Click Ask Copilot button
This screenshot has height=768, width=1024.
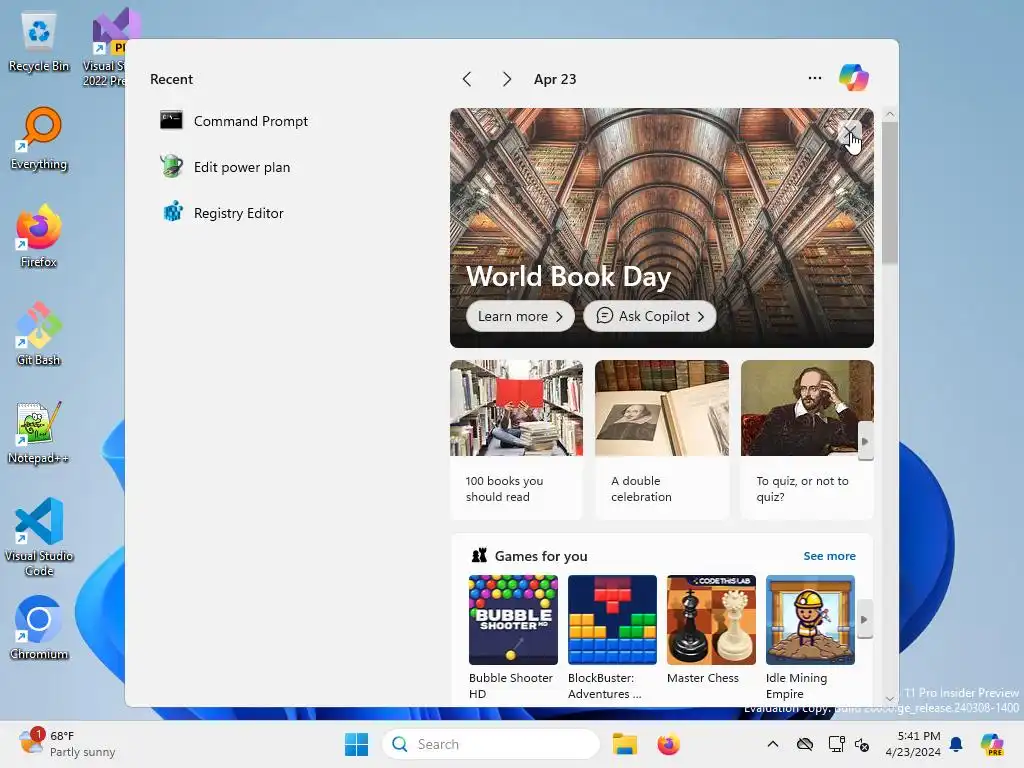(650, 316)
